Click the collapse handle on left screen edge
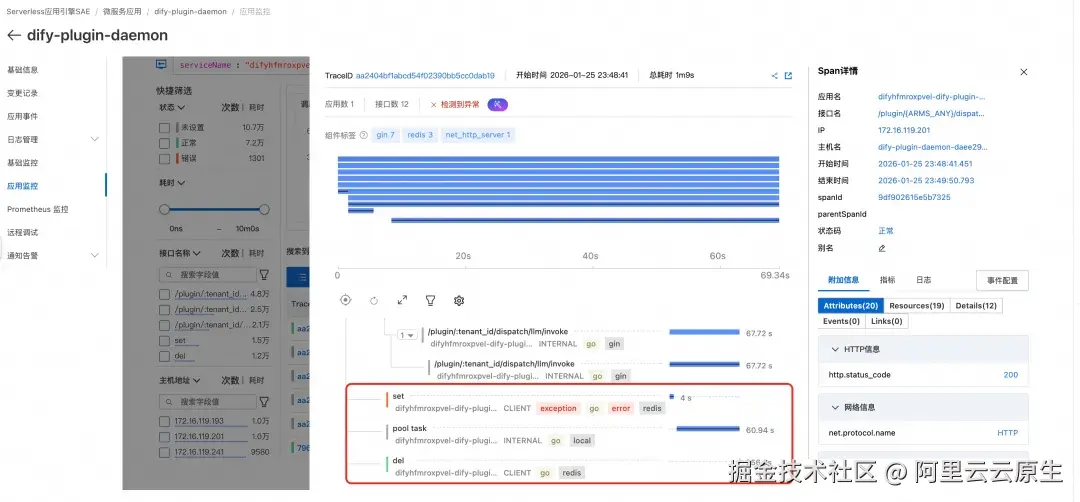The image size is (1080, 502). (1, 246)
